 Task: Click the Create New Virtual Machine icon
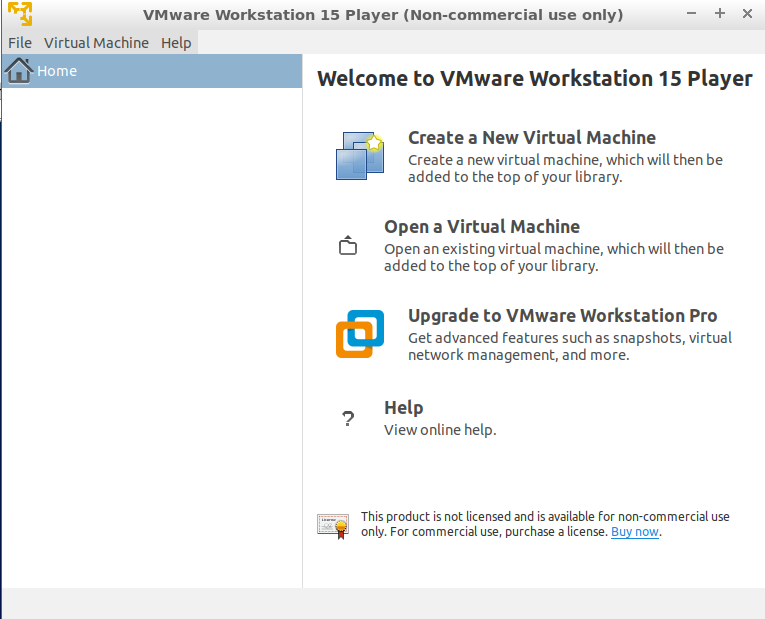[x=360, y=156]
